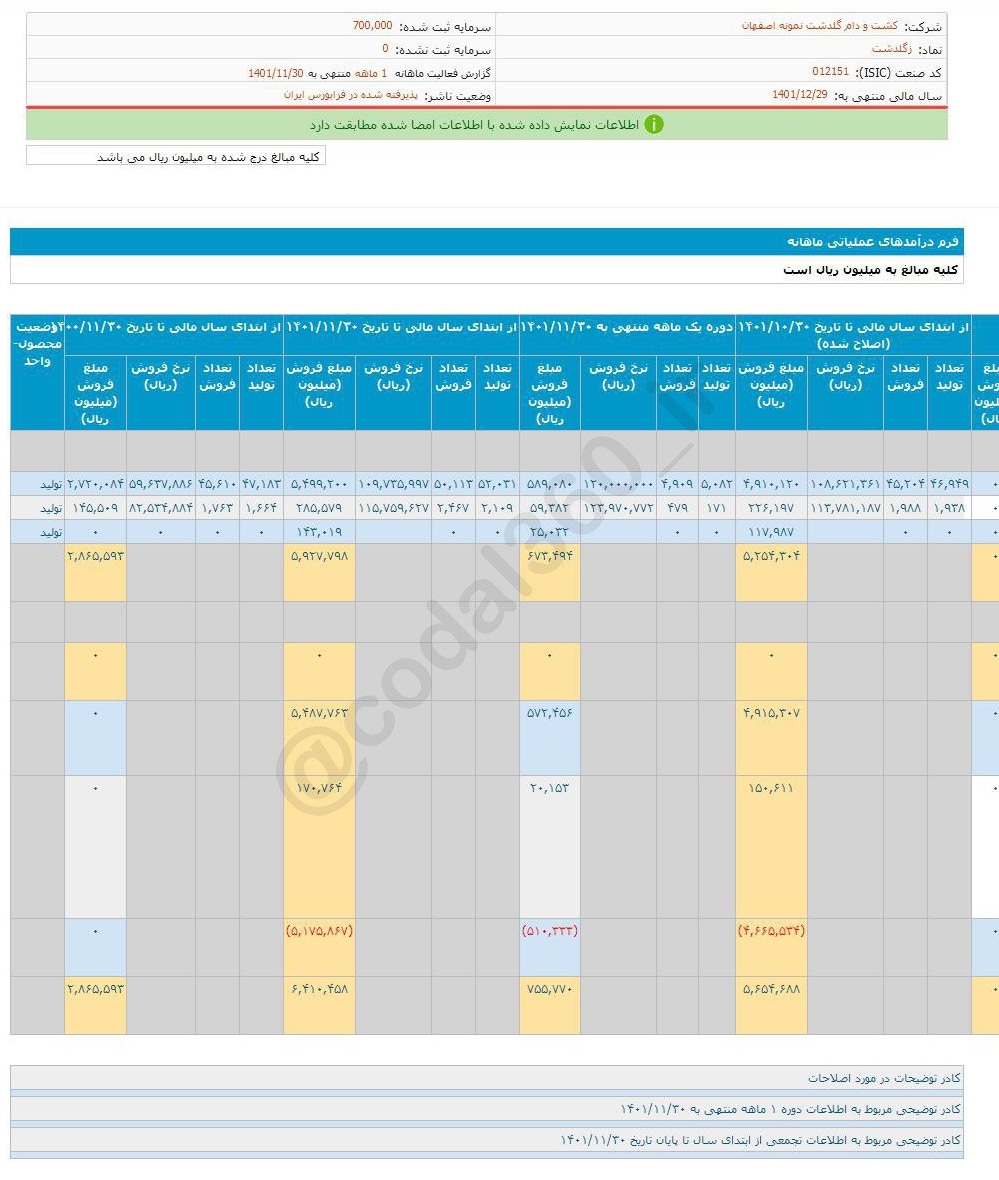The width and height of the screenshot is (999, 1180).
Task: Click the اصلاح شده column group header
Action: [x=852, y=335]
